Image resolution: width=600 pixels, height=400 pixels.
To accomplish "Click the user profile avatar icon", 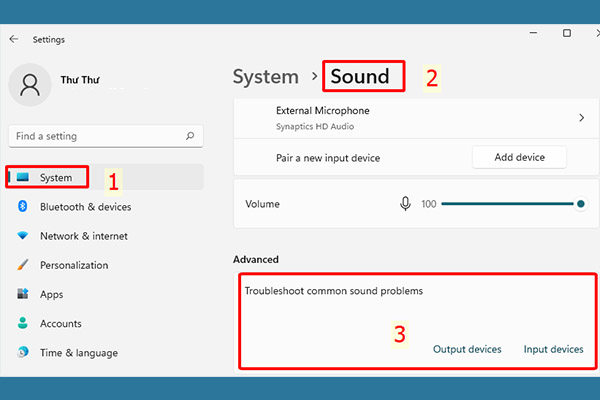I will point(30,85).
